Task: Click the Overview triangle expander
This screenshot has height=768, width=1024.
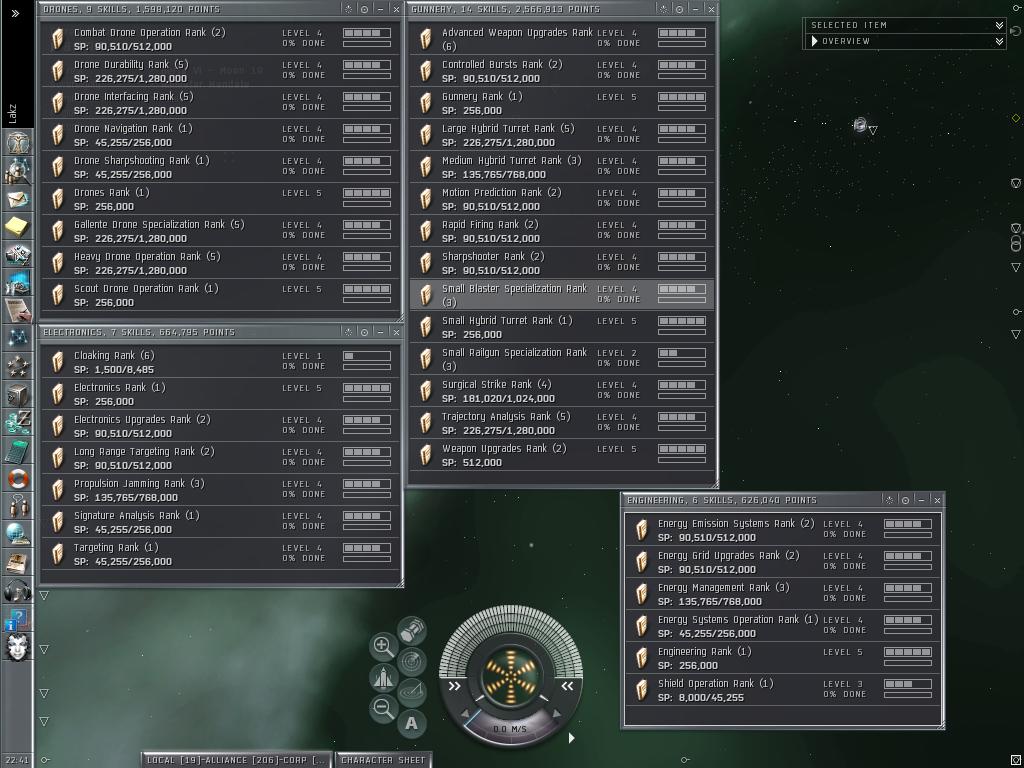Action: (814, 40)
